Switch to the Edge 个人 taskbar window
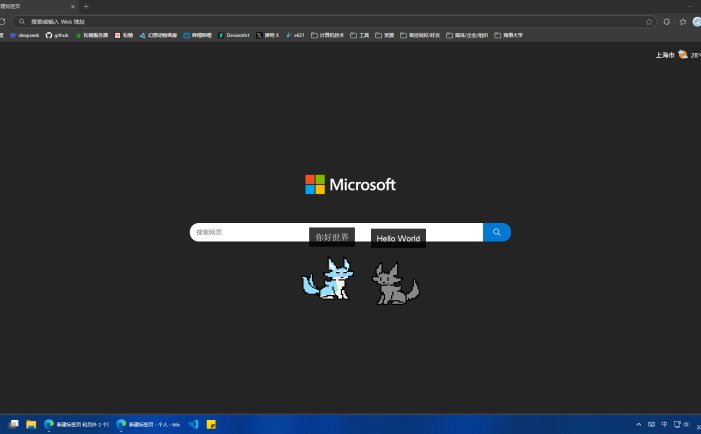701x434 pixels. coord(148,424)
